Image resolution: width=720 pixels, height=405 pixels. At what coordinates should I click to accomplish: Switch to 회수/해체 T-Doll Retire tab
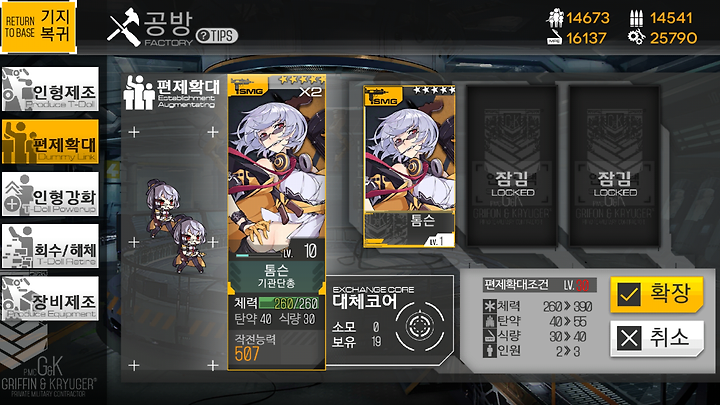tap(51, 247)
